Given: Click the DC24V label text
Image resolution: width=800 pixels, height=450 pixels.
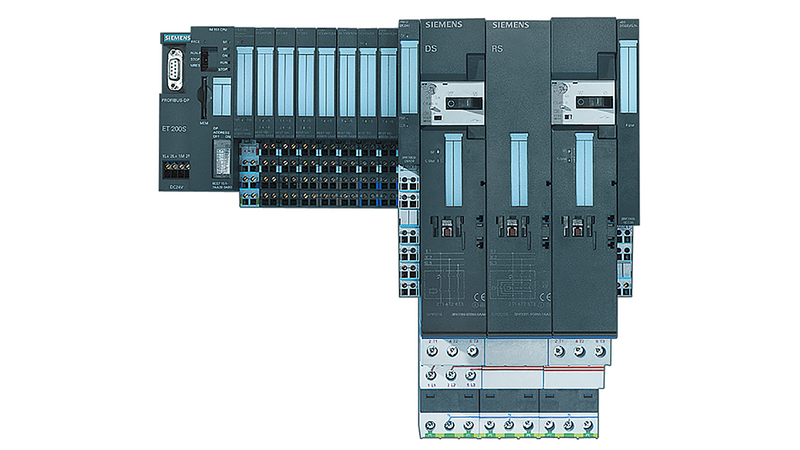Looking at the screenshot, I should tap(176, 187).
